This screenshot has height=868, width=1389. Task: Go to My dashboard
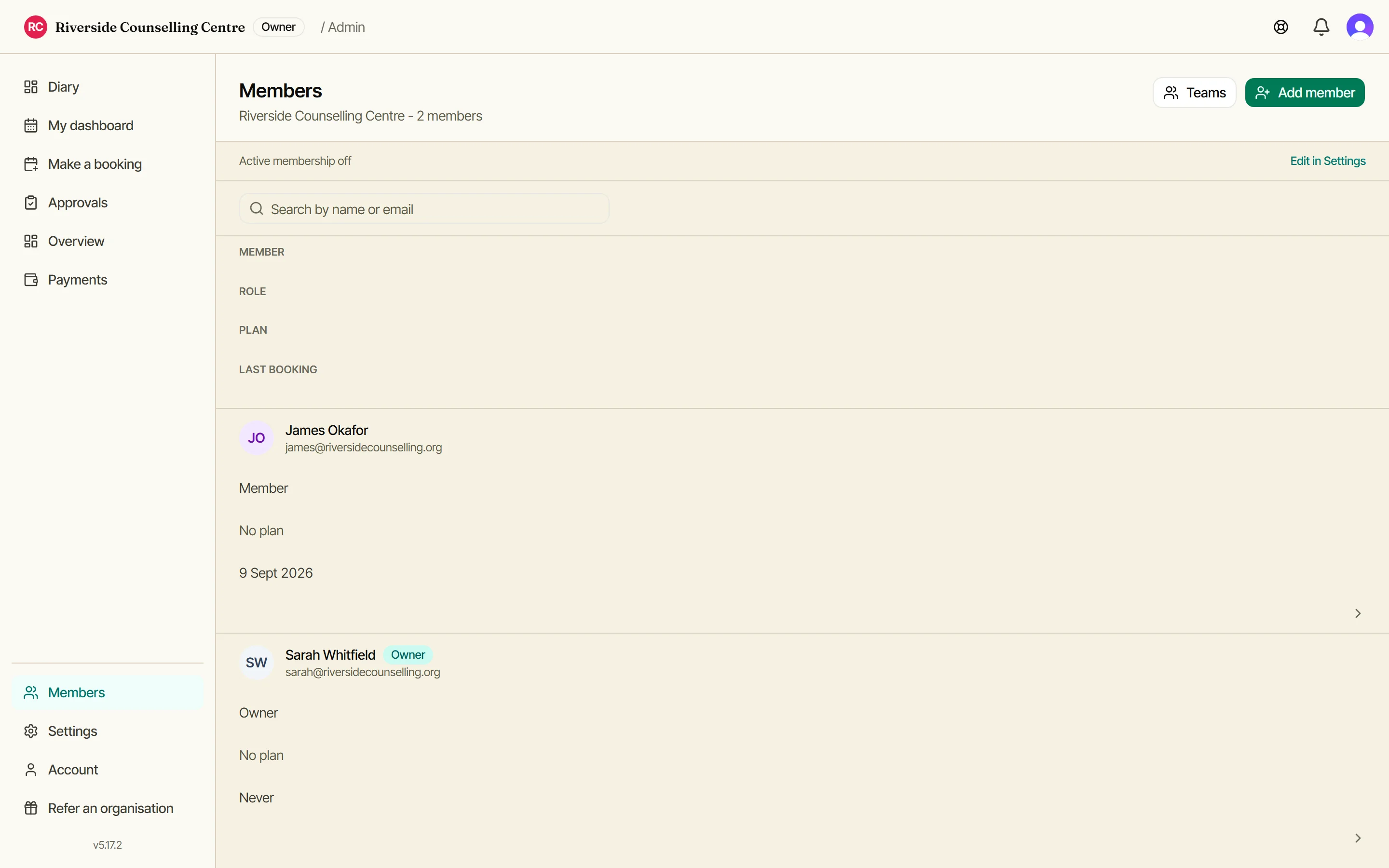click(108, 125)
